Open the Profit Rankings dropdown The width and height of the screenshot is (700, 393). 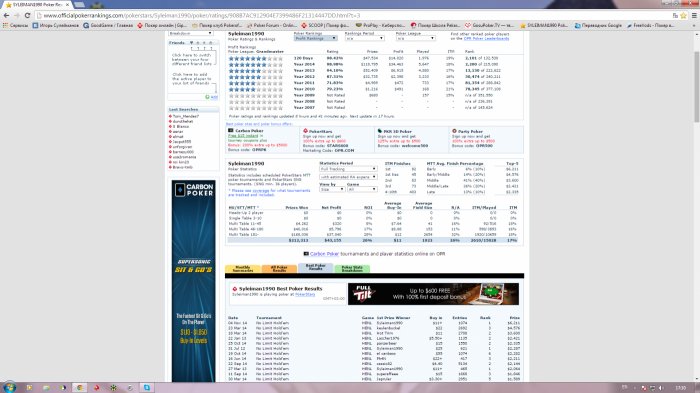[x=315, y=38]
